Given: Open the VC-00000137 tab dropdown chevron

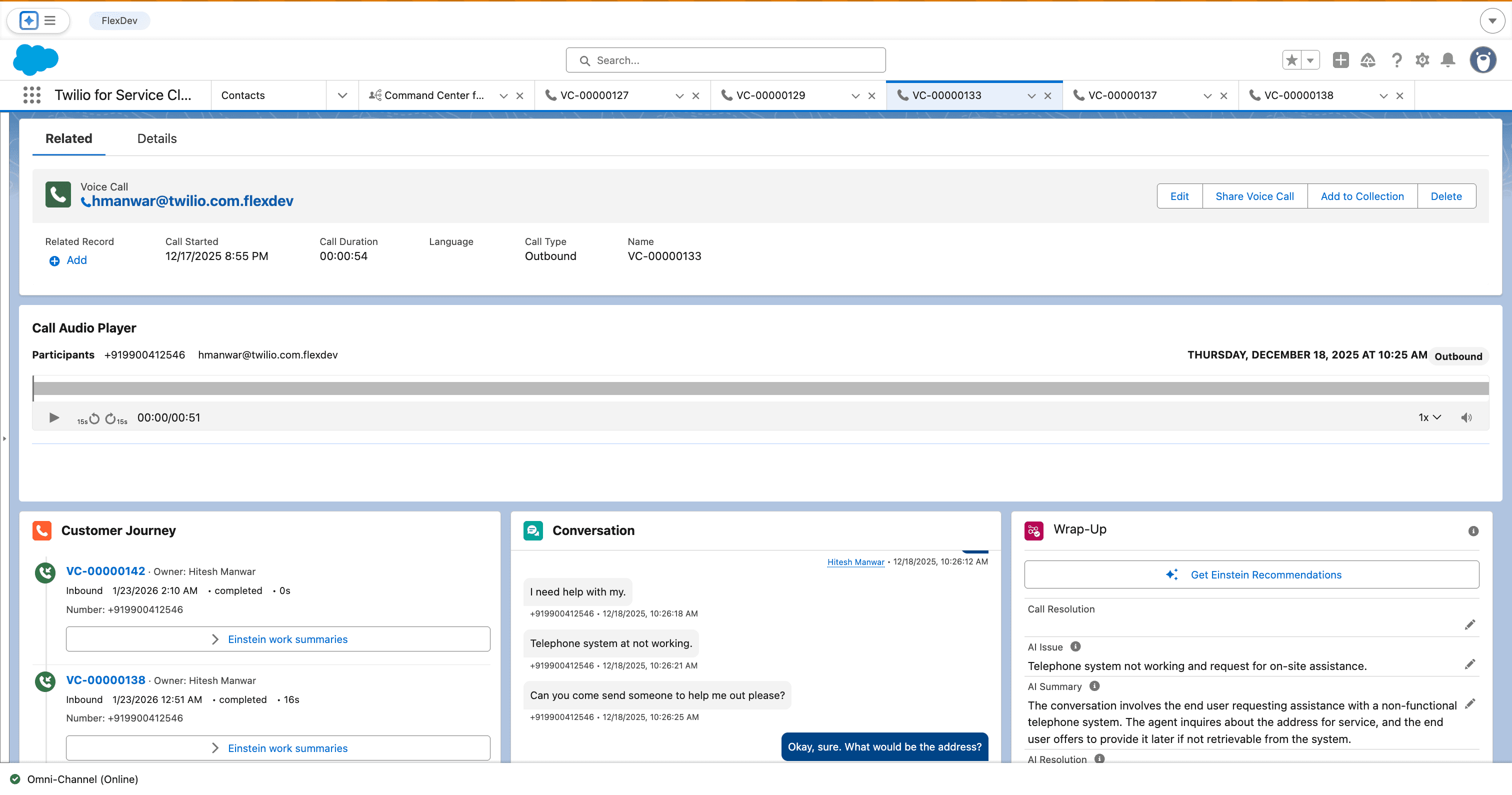Looking at the screenshot, I should (x=1207, y=95).
